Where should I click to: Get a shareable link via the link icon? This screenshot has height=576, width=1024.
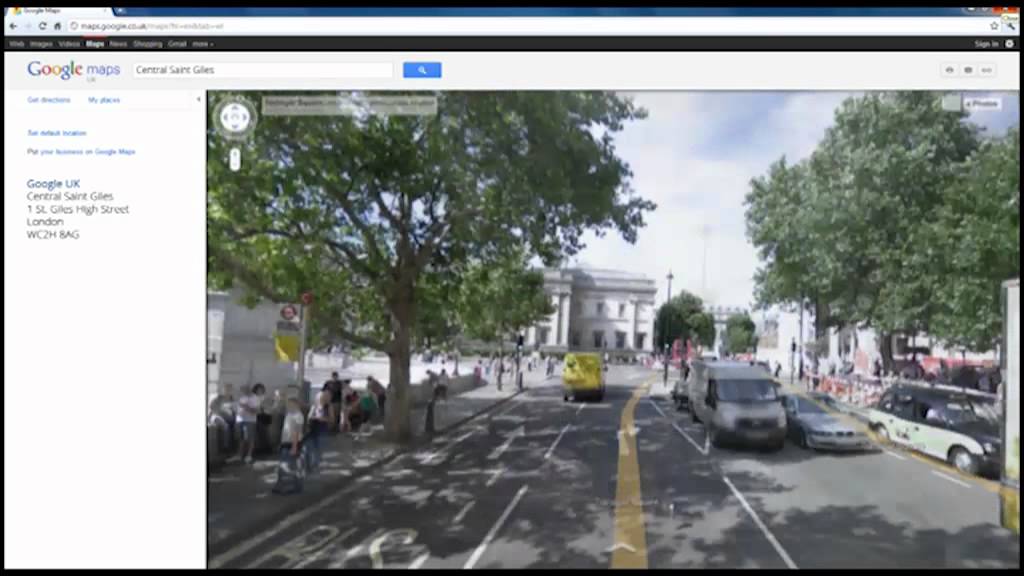click(987, 70)
